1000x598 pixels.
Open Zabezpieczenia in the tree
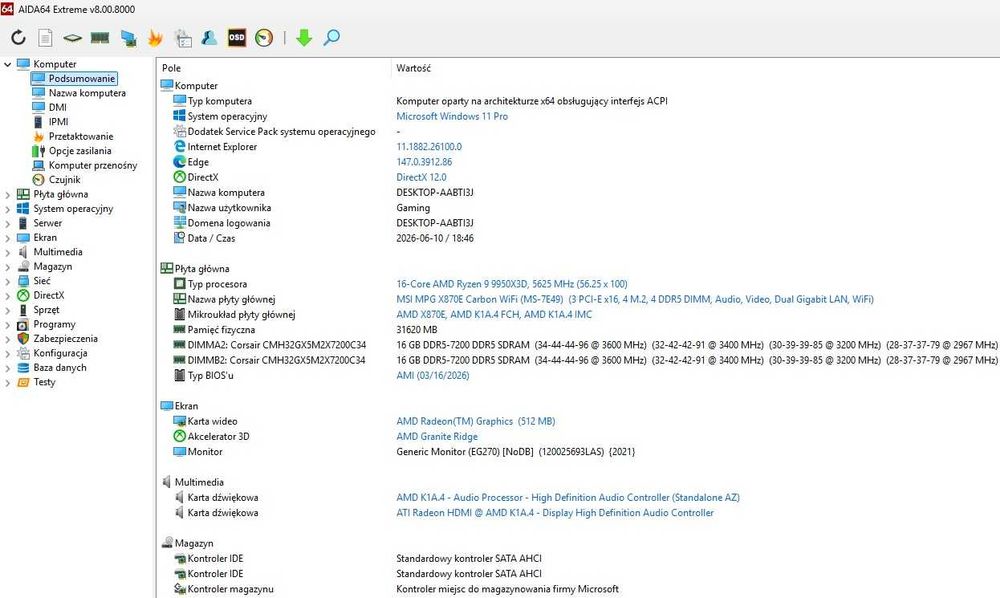click(x=65, y=339)
